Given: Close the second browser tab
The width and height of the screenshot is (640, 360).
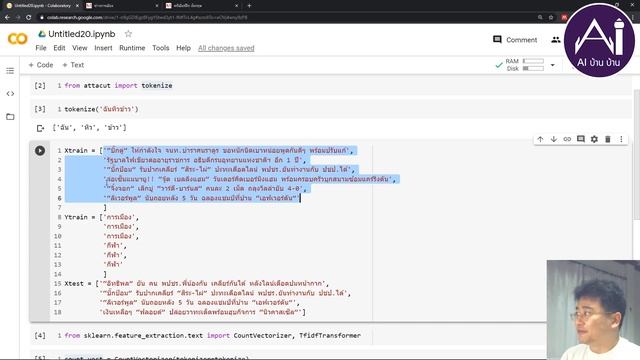Looking at the screenshot, I should [x=157, y=6].
